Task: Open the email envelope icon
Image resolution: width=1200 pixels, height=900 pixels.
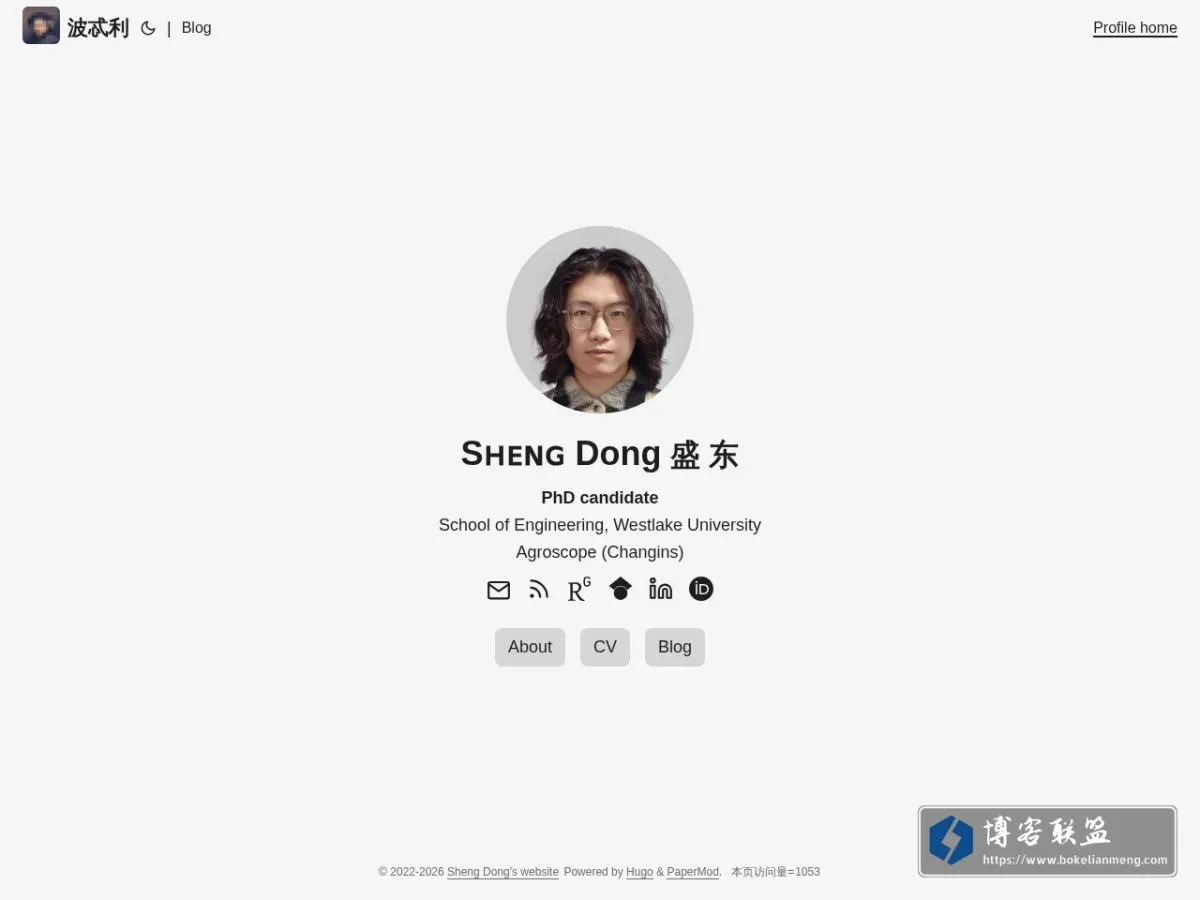Action: (x=498, y=590)
